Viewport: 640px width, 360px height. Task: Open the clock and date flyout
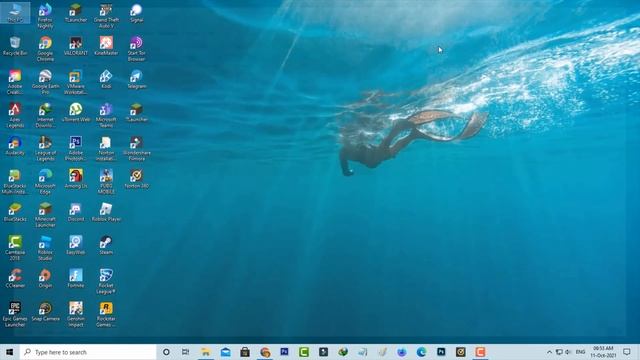603,352
